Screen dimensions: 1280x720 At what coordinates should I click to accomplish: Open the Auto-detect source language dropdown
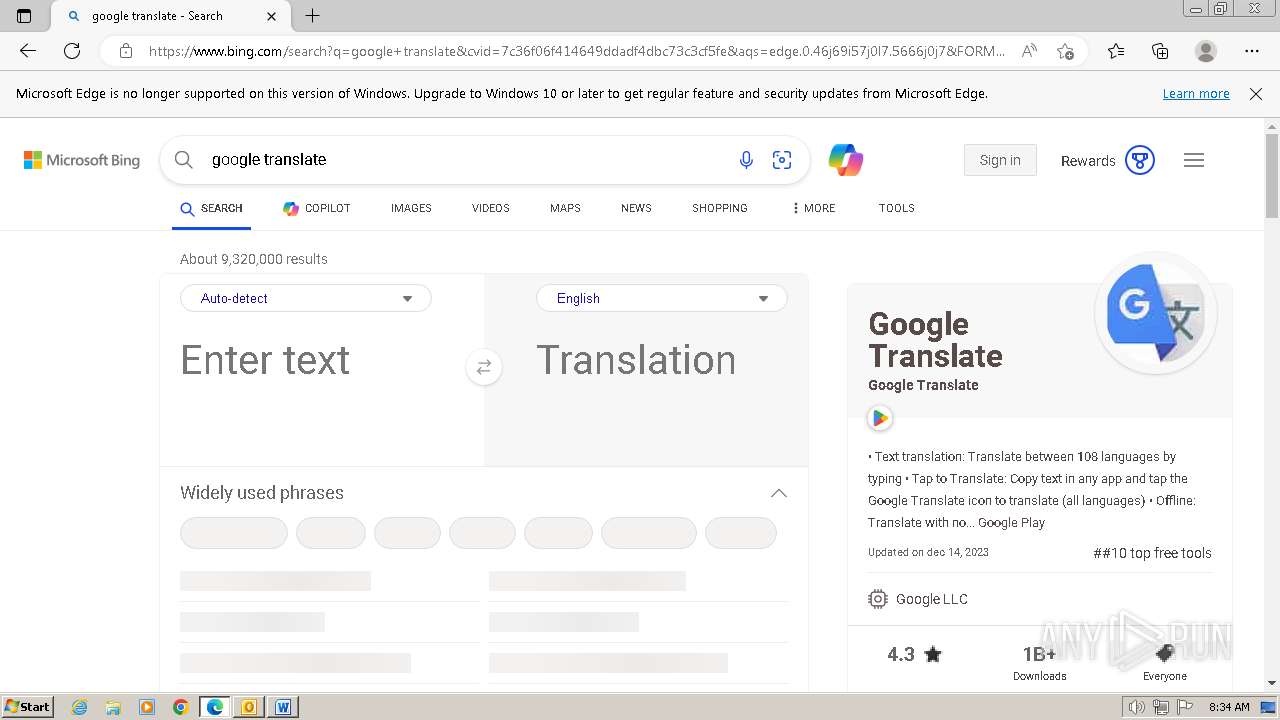(306, 298)
